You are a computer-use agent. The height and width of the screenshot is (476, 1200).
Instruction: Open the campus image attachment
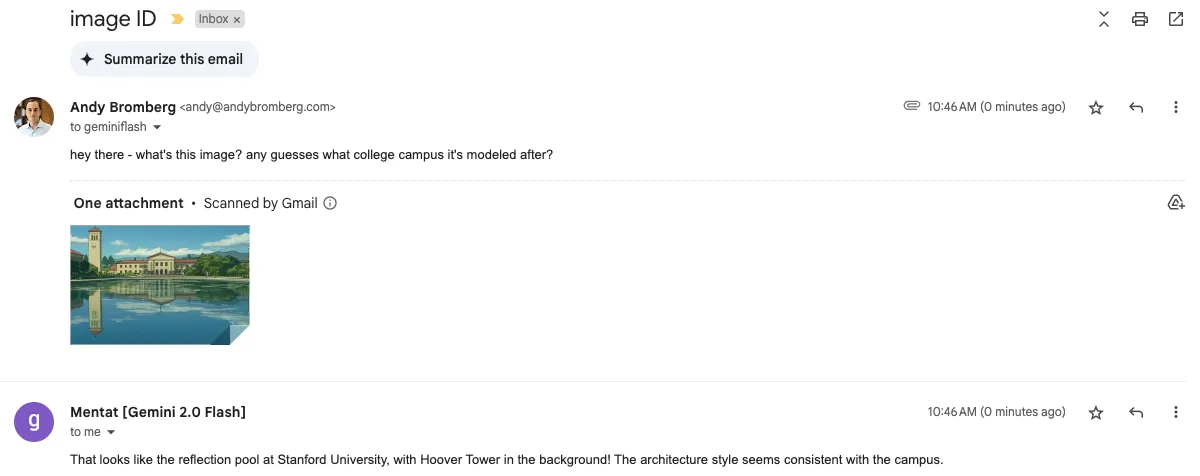159,285
